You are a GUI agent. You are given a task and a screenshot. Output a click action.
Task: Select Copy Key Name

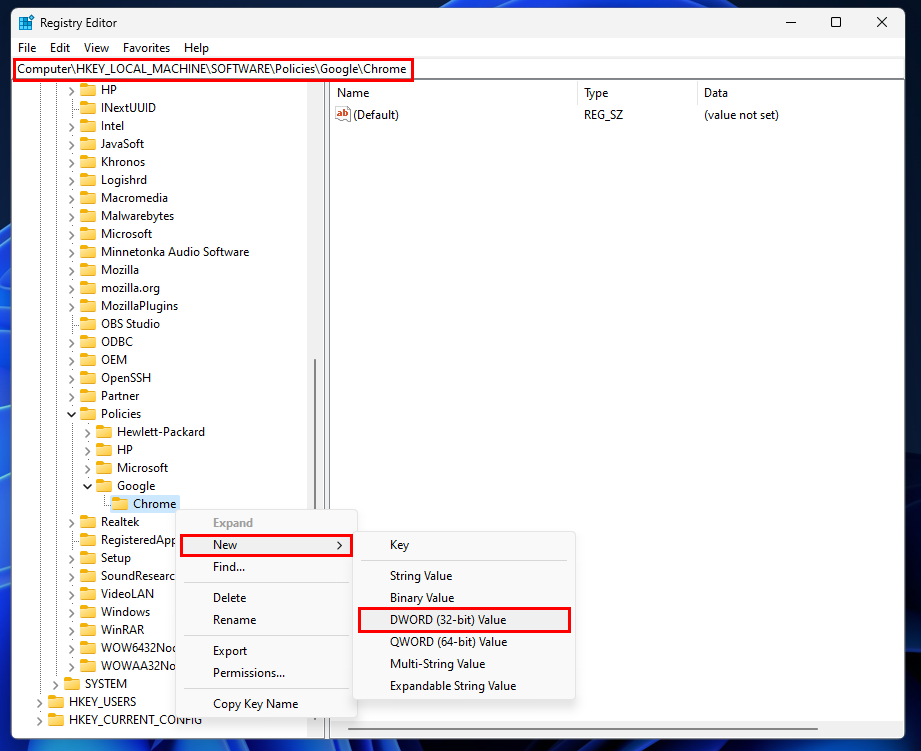click(x=267, y=703)
